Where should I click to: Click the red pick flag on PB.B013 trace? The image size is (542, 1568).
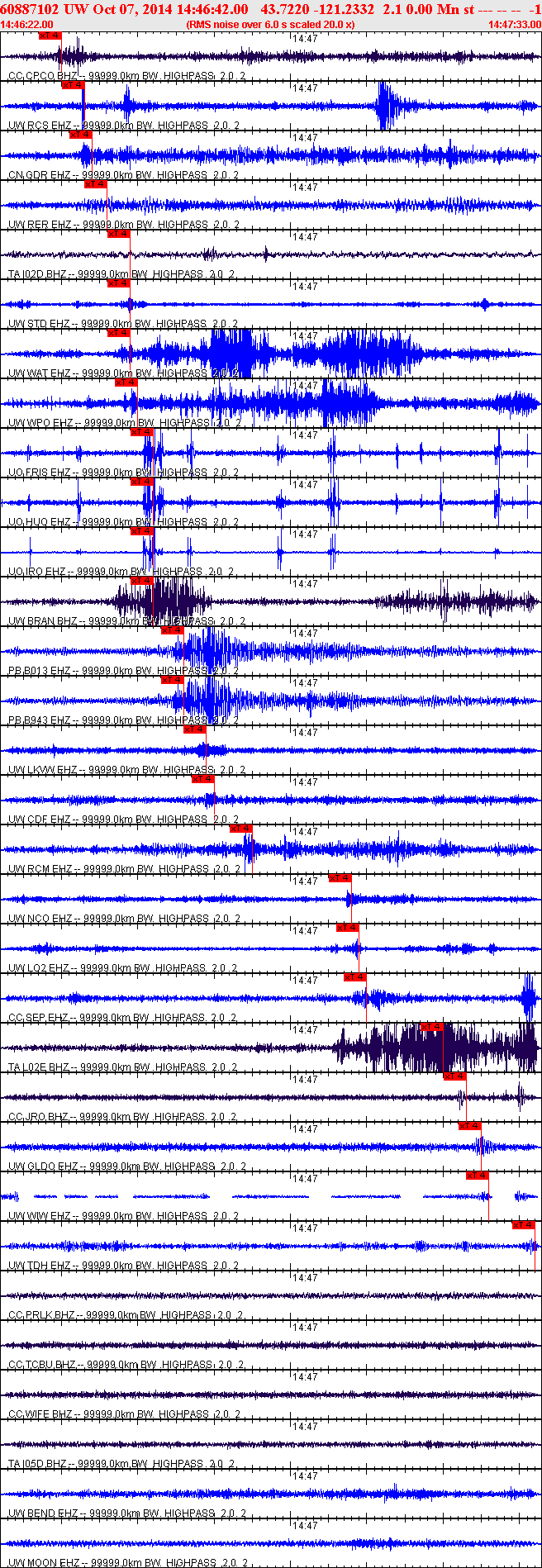[172, 630]
